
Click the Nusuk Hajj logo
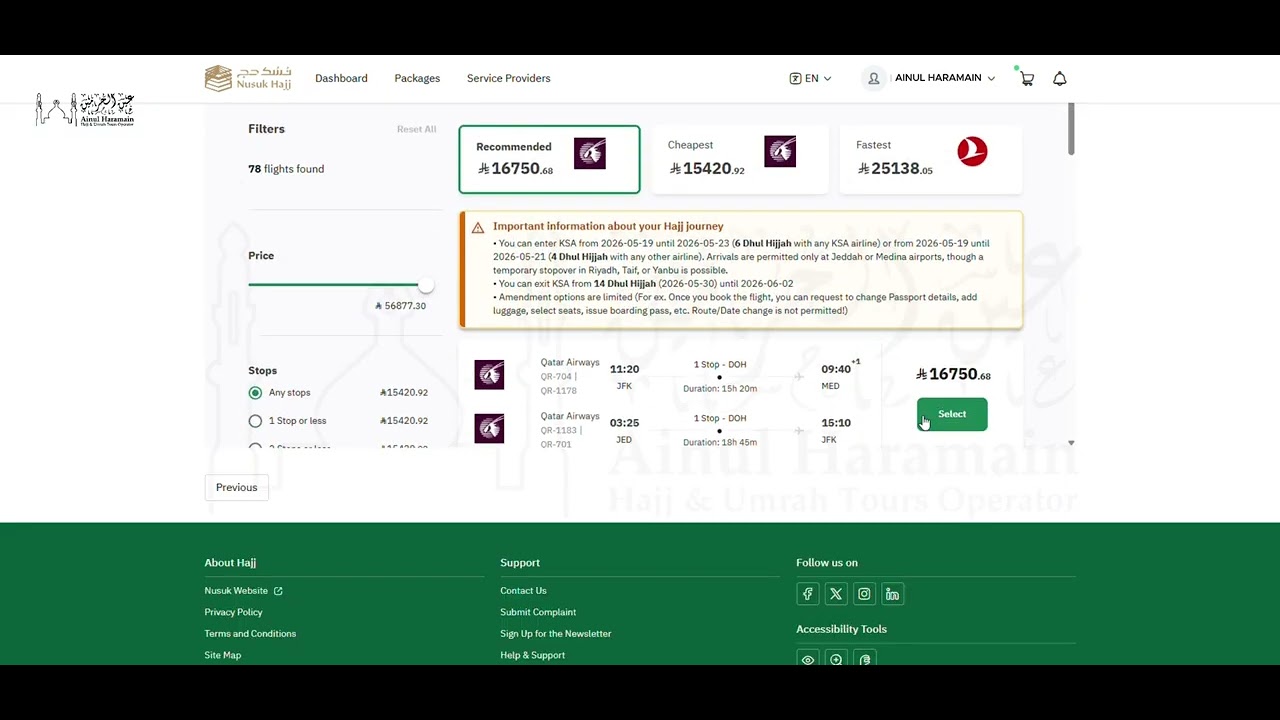coord(248,78)
